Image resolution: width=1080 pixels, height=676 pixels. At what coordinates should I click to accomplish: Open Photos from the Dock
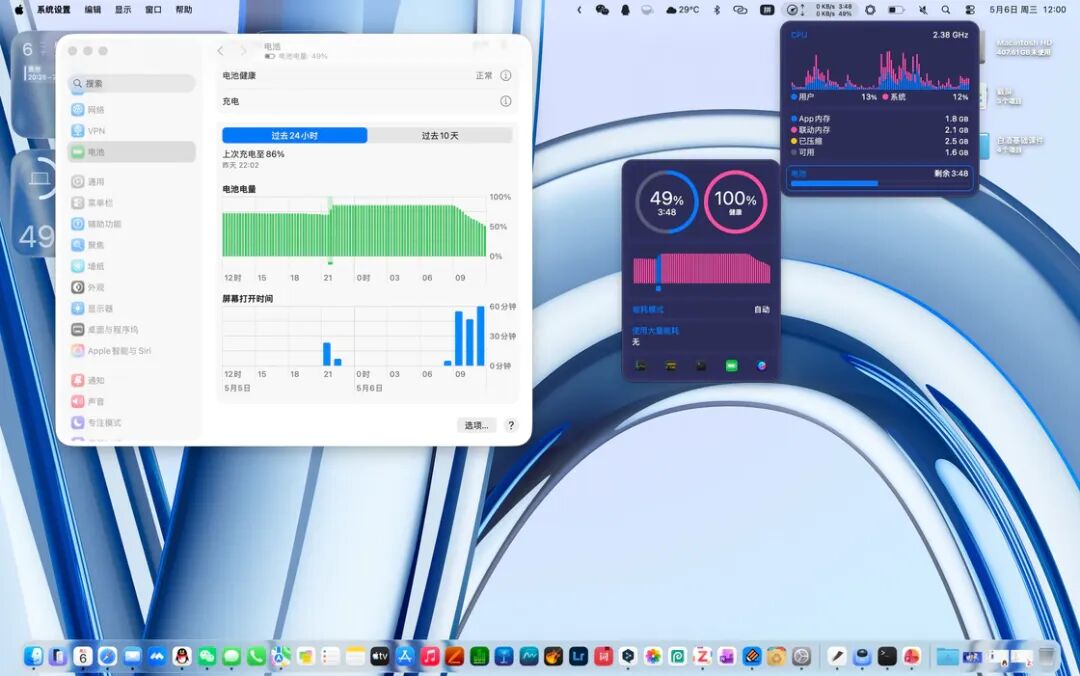[x=653, y=657]
